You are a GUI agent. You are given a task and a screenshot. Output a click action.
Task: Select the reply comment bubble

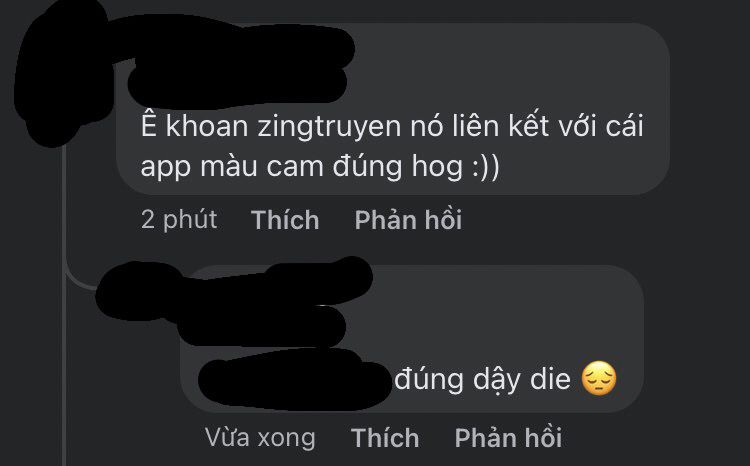[411, 339]
